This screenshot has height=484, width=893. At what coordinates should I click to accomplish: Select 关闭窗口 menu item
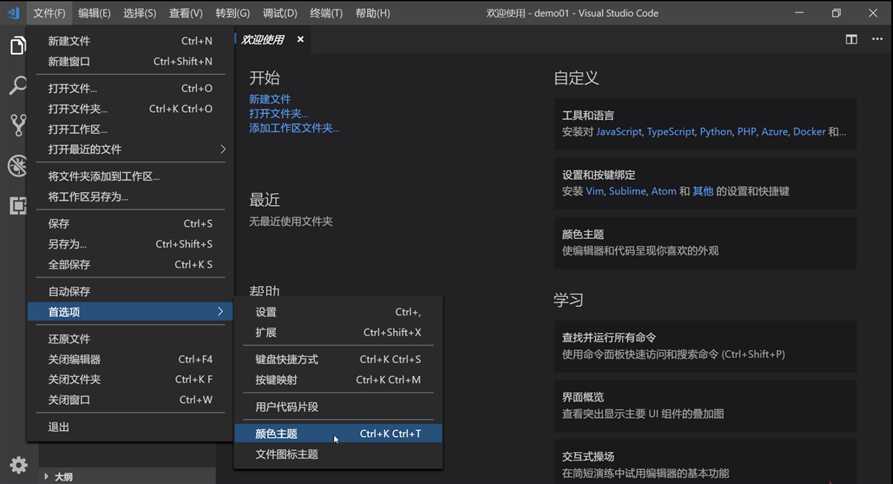[130, 400]
